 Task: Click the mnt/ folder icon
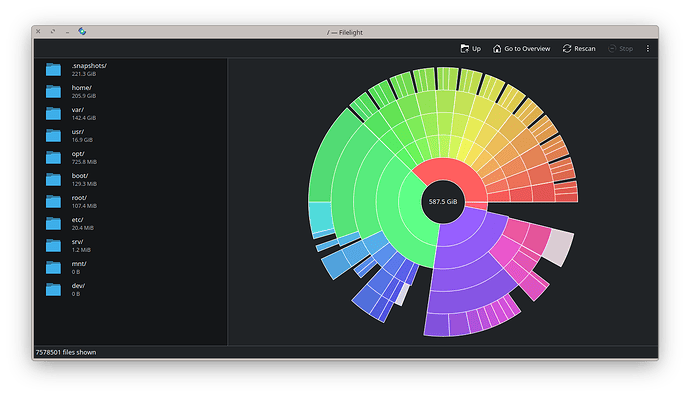tap(53, 268)
